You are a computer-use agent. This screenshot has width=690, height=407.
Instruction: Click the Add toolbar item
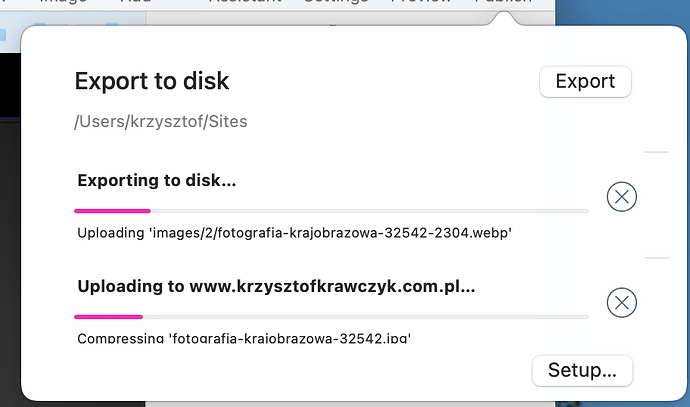pyautogui.click(x=134, y=3)
